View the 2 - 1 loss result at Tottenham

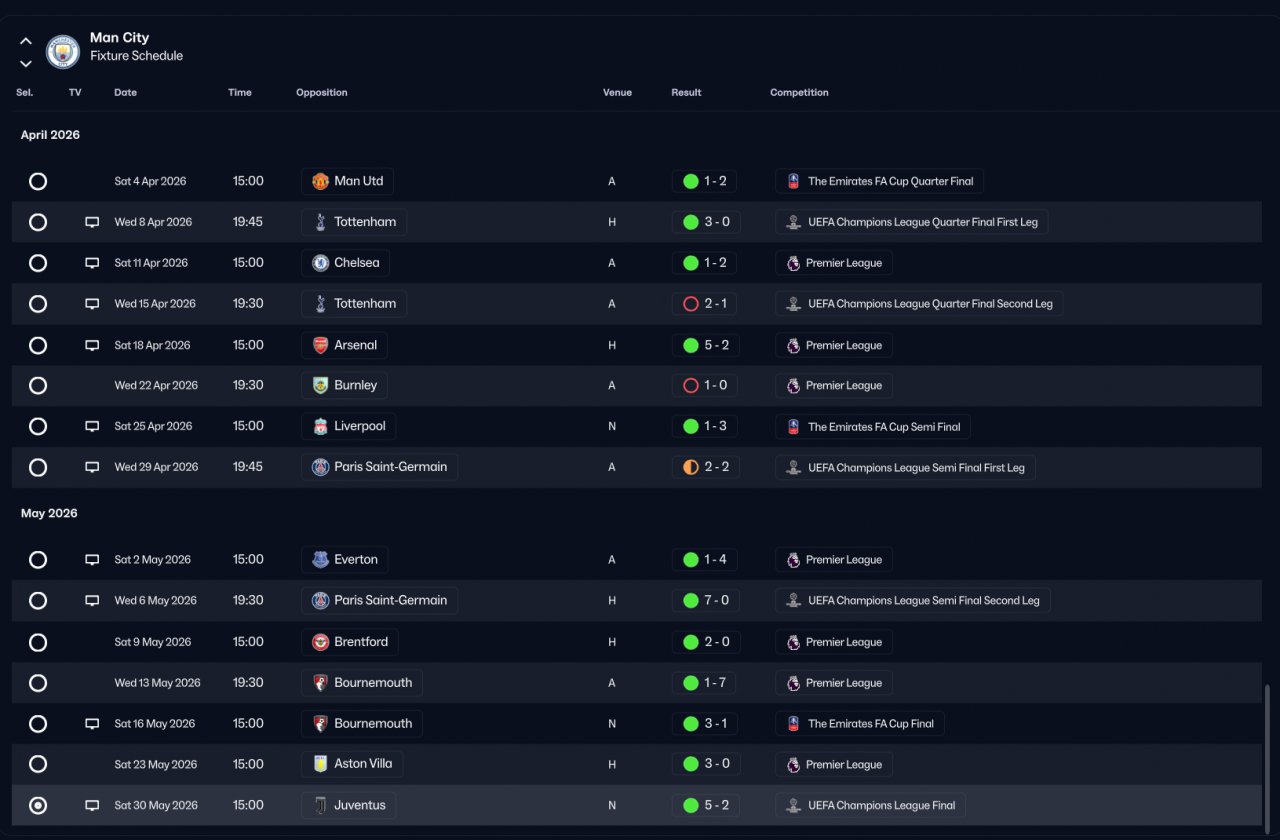coord(706,304)
